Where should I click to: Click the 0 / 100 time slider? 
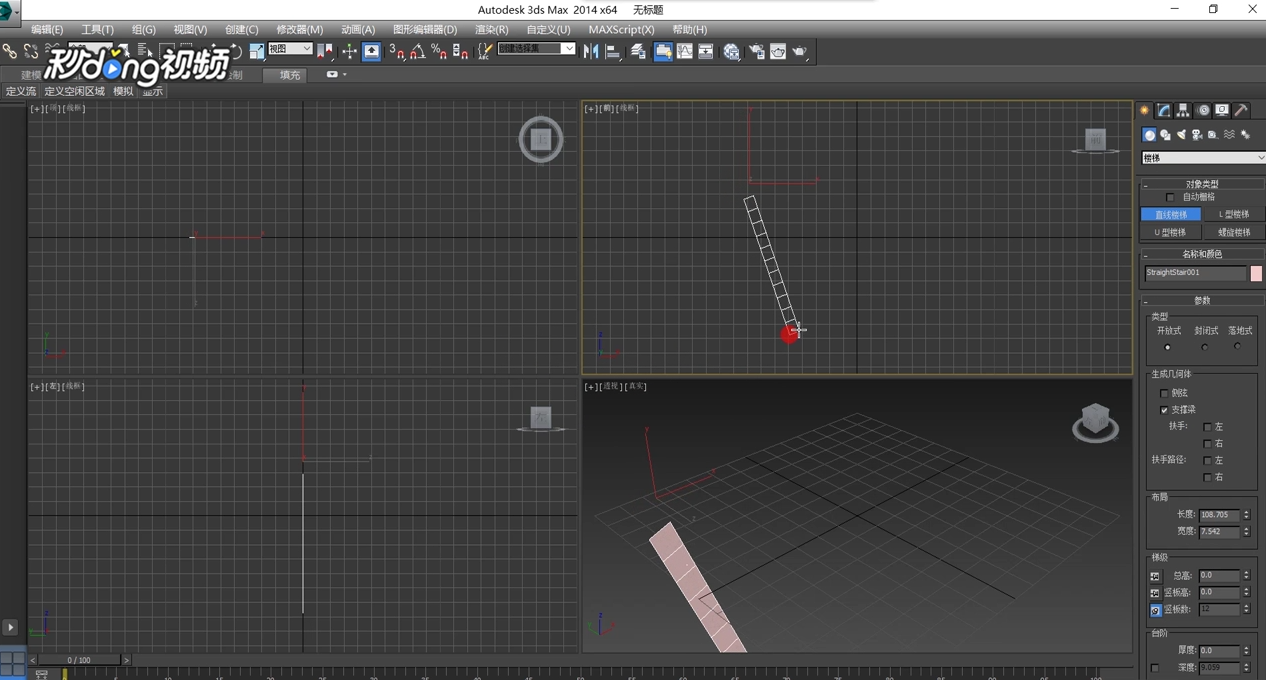[x=79, y=660]
